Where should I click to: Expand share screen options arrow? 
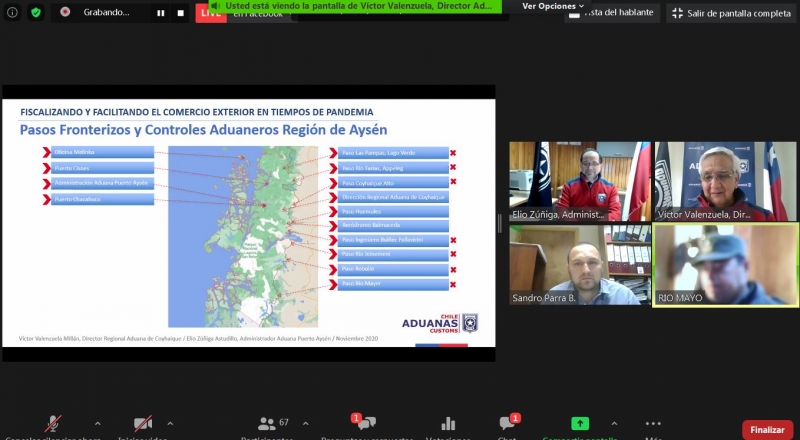tap(614, 423)
